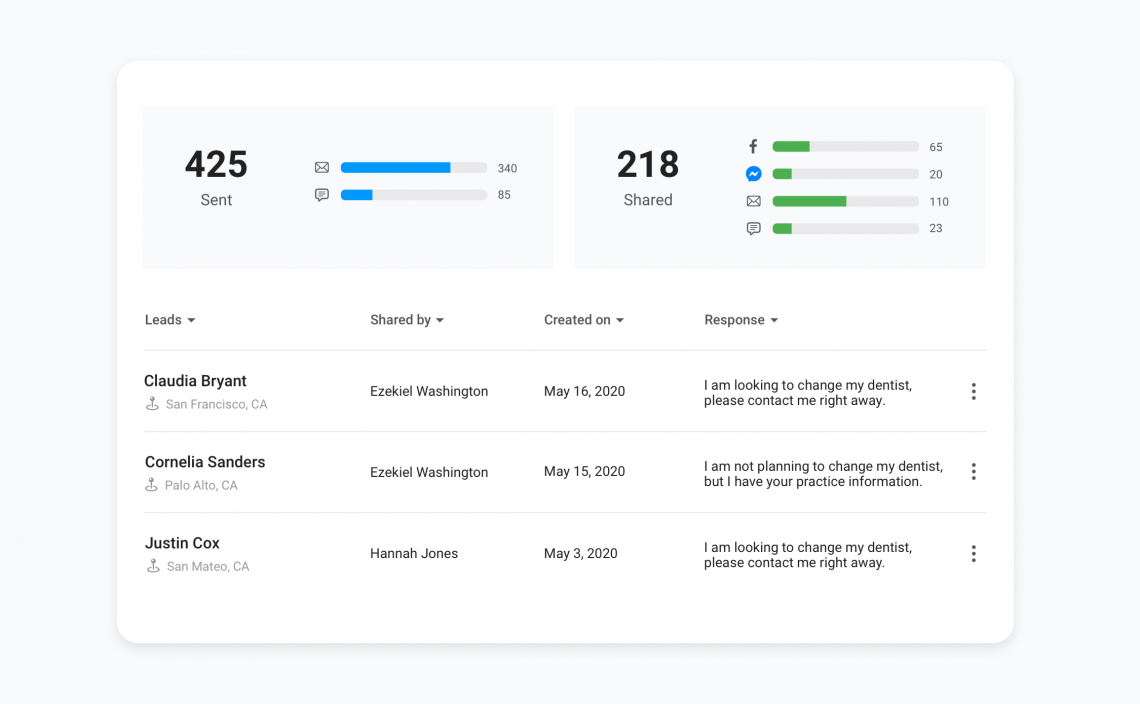Open the three-dot menu for Justin Cox

click(x=973, y=553)
